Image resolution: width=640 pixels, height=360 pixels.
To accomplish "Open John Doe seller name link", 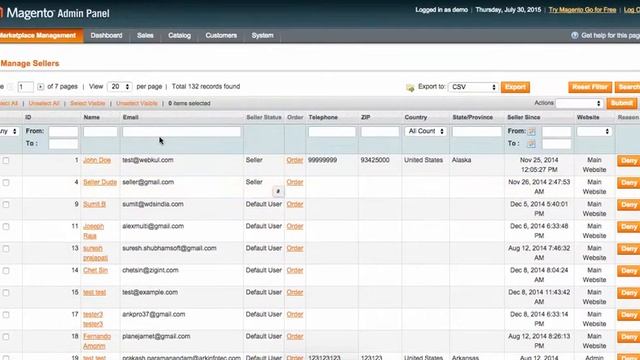I will click(97, 160).
